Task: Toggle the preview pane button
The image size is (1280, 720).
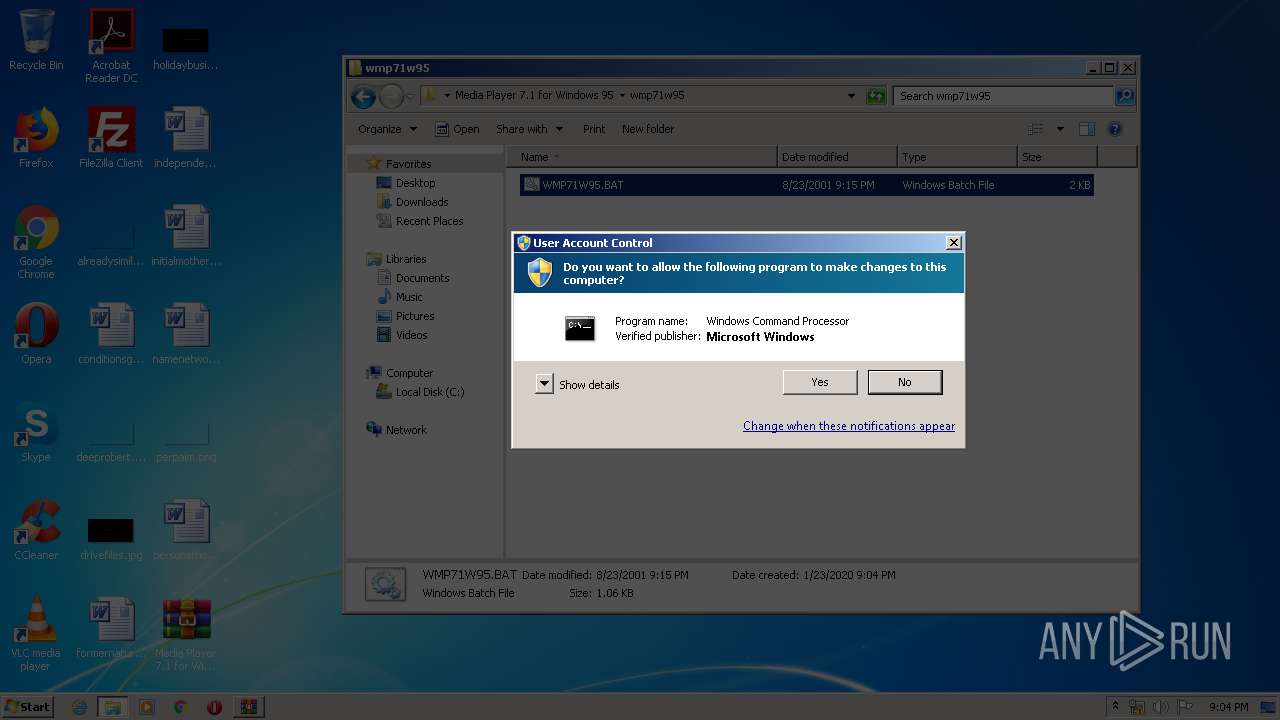Action: tap(1087, 129)
